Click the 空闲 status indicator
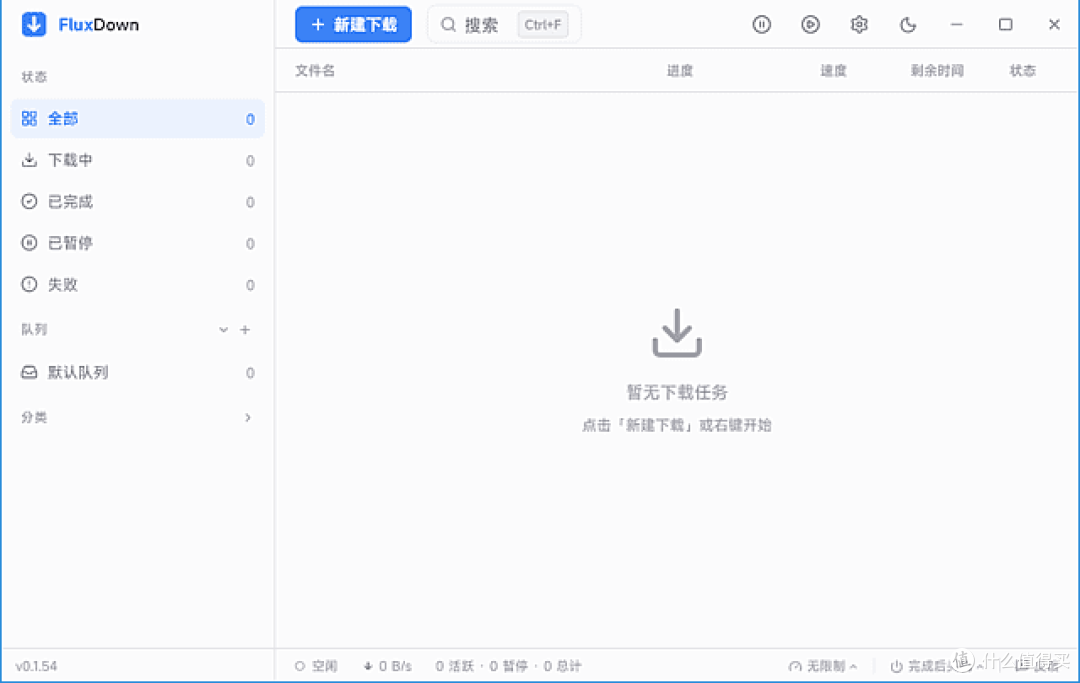The image size is (1080, 683). click(316, 666)
